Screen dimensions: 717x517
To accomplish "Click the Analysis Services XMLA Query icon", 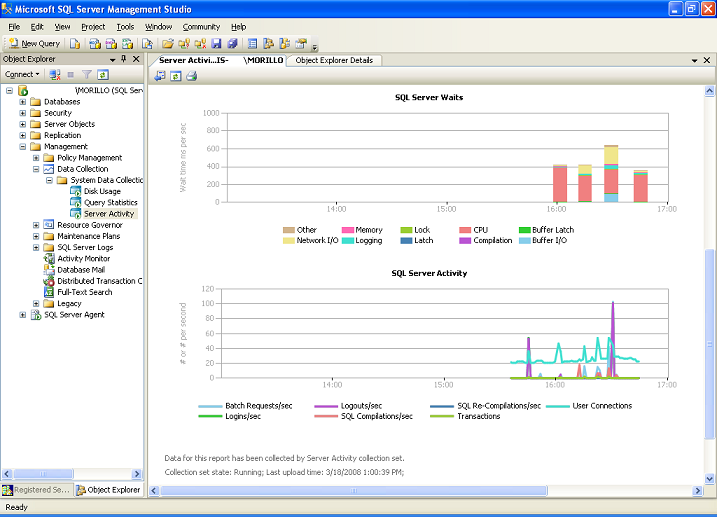I will click(128, 43).
